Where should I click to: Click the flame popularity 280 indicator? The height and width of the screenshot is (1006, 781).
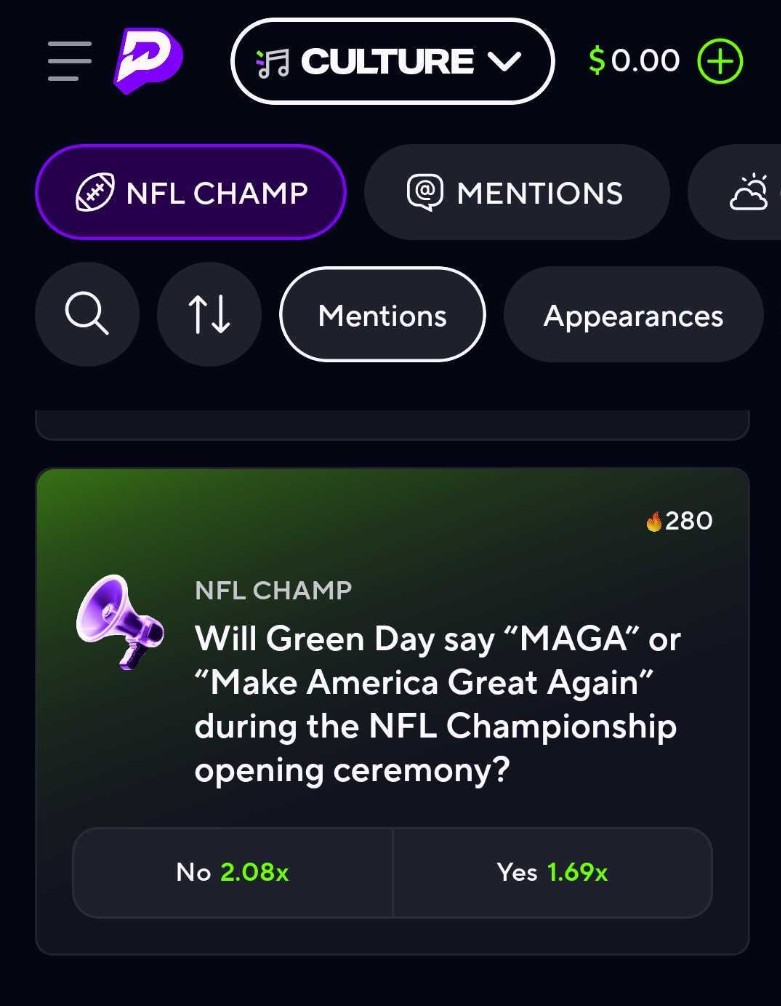tap(679, 521)
